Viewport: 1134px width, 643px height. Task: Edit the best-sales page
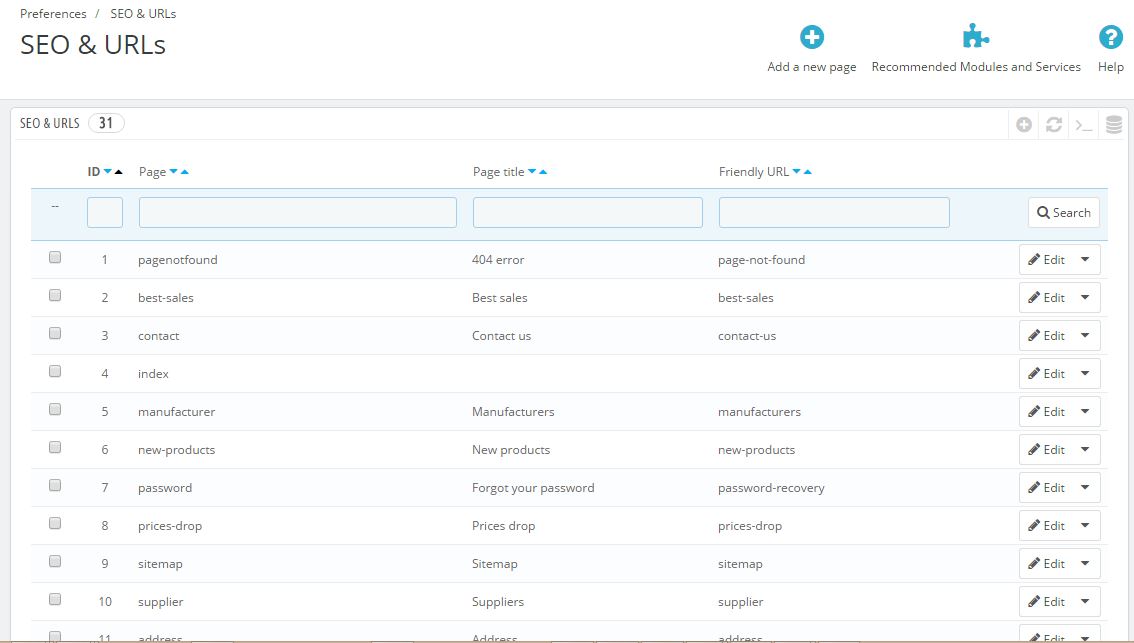click(x=1046, y=297)
